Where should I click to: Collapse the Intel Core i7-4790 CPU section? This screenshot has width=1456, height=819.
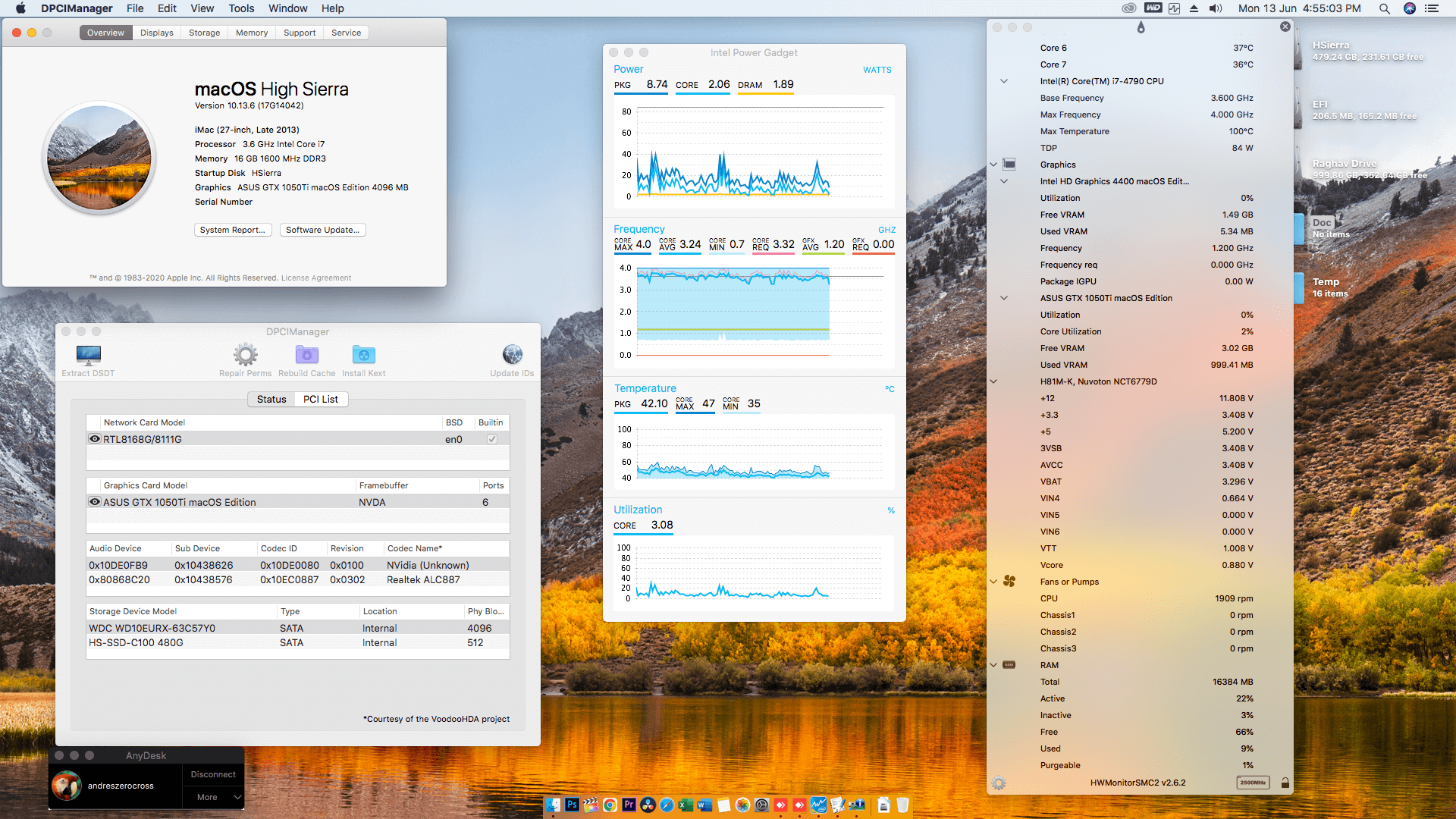pyautogui.click(x=1003, y=80)
